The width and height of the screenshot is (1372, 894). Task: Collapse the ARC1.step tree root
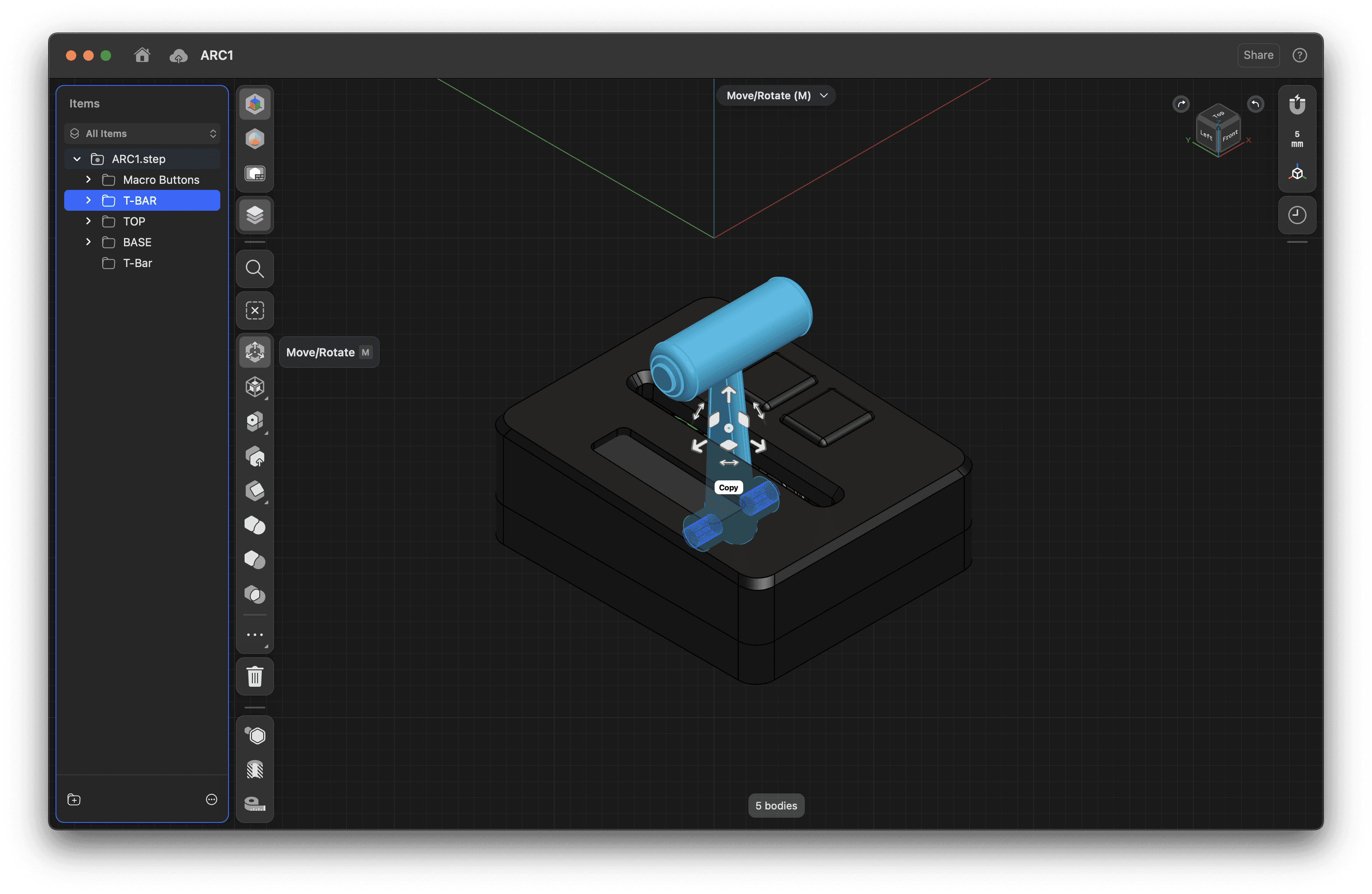point(77,159)
